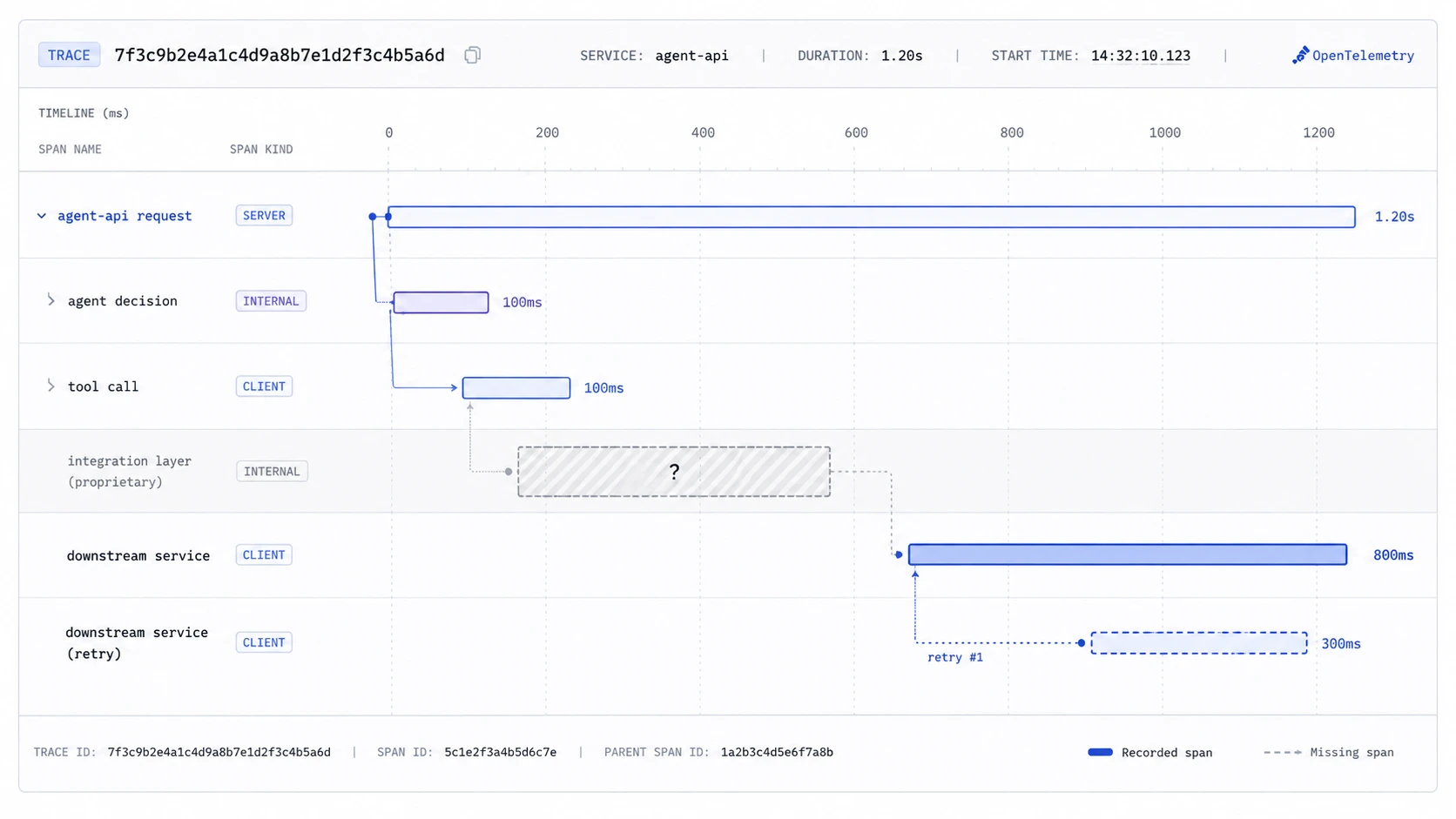Select the downstream service 800ms bar
The height and width of the screenshot is (819, 1456).
click(x=1128, y=554)
